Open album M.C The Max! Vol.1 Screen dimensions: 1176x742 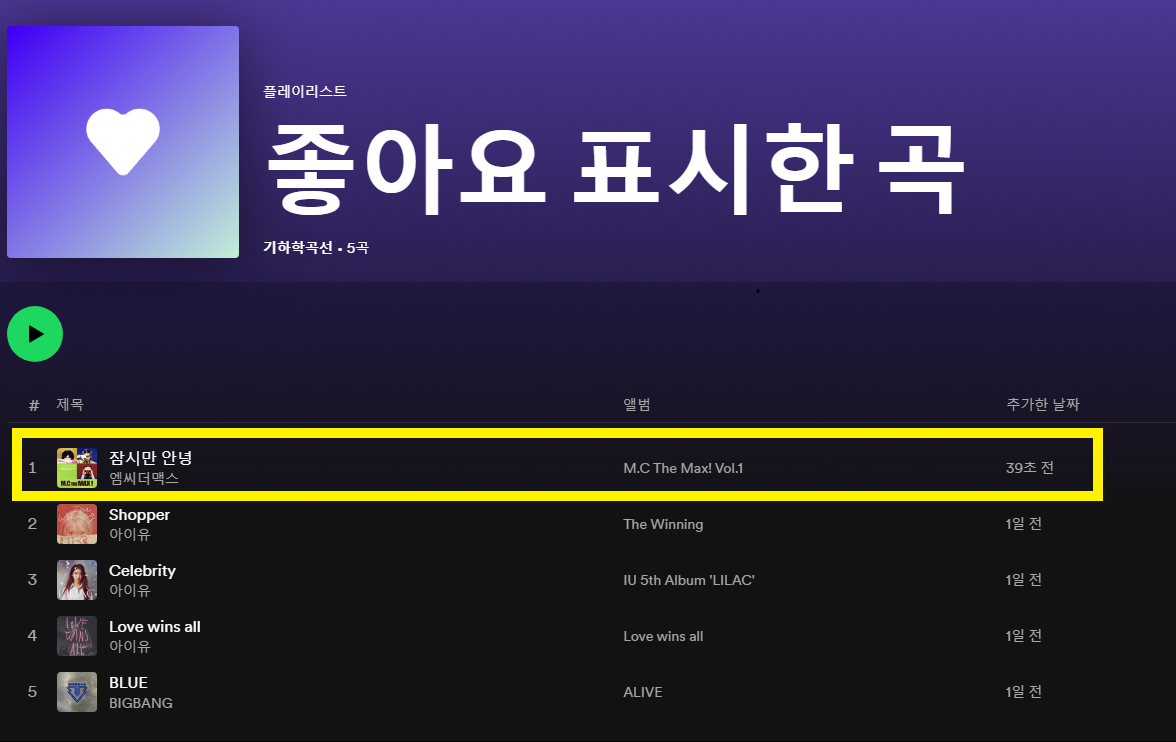coord(683,468)
